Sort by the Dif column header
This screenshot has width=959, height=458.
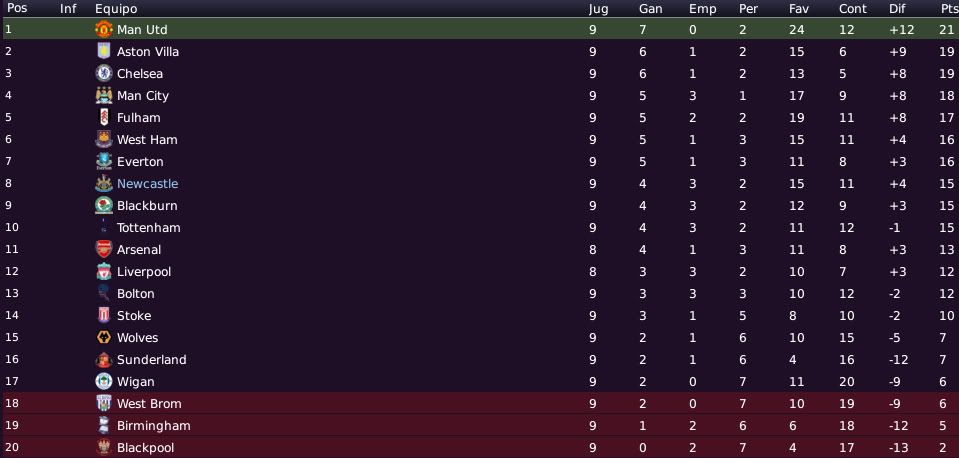pos(897,9)
